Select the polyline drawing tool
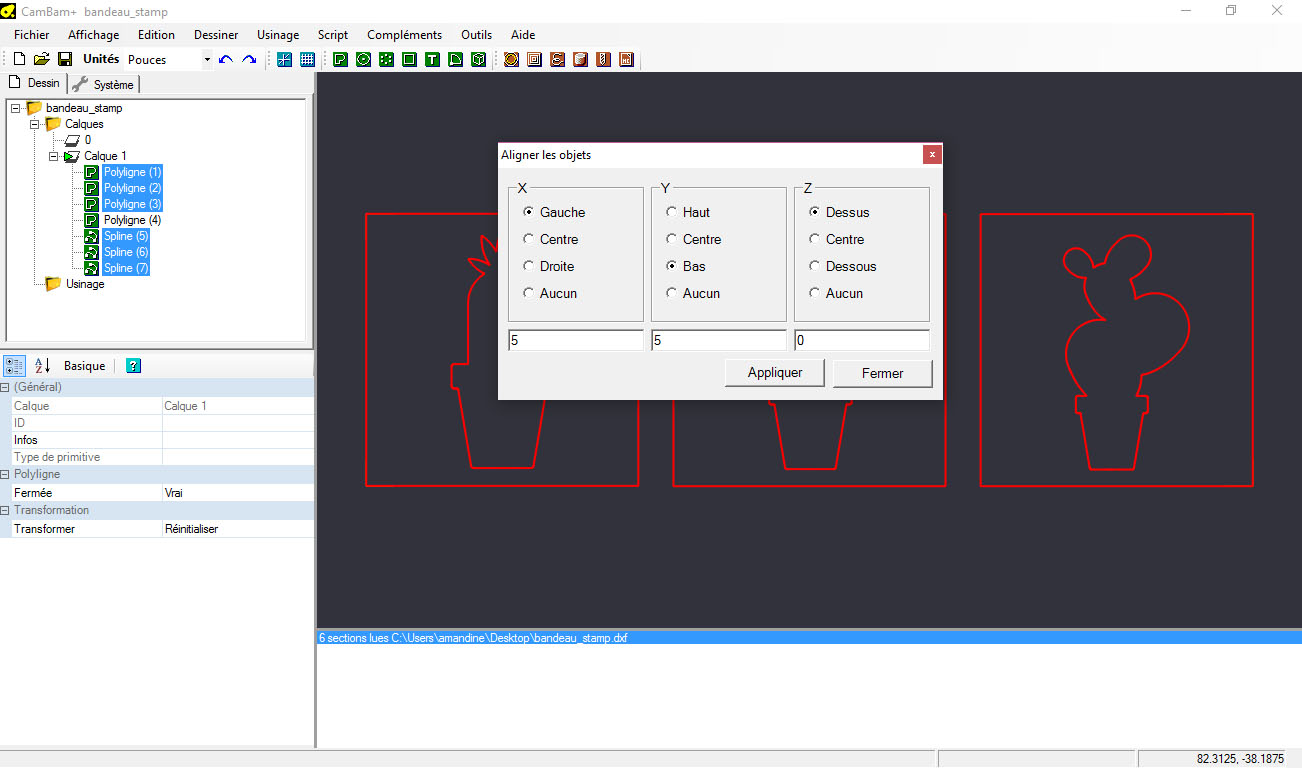The height and width of the screenshot is (768, 1302). pos(341,60)
